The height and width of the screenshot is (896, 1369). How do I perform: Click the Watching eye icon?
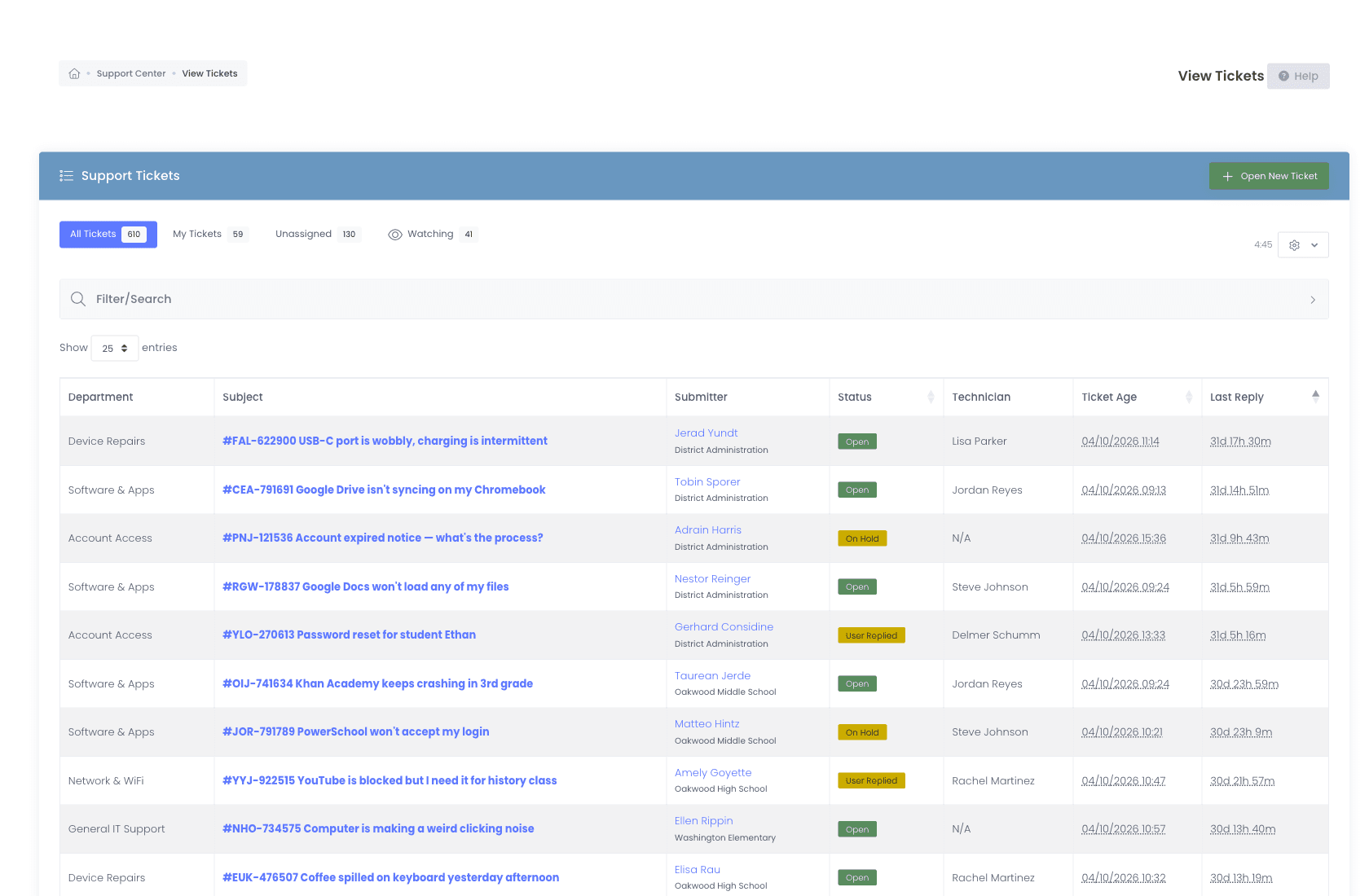coord(395,235)
